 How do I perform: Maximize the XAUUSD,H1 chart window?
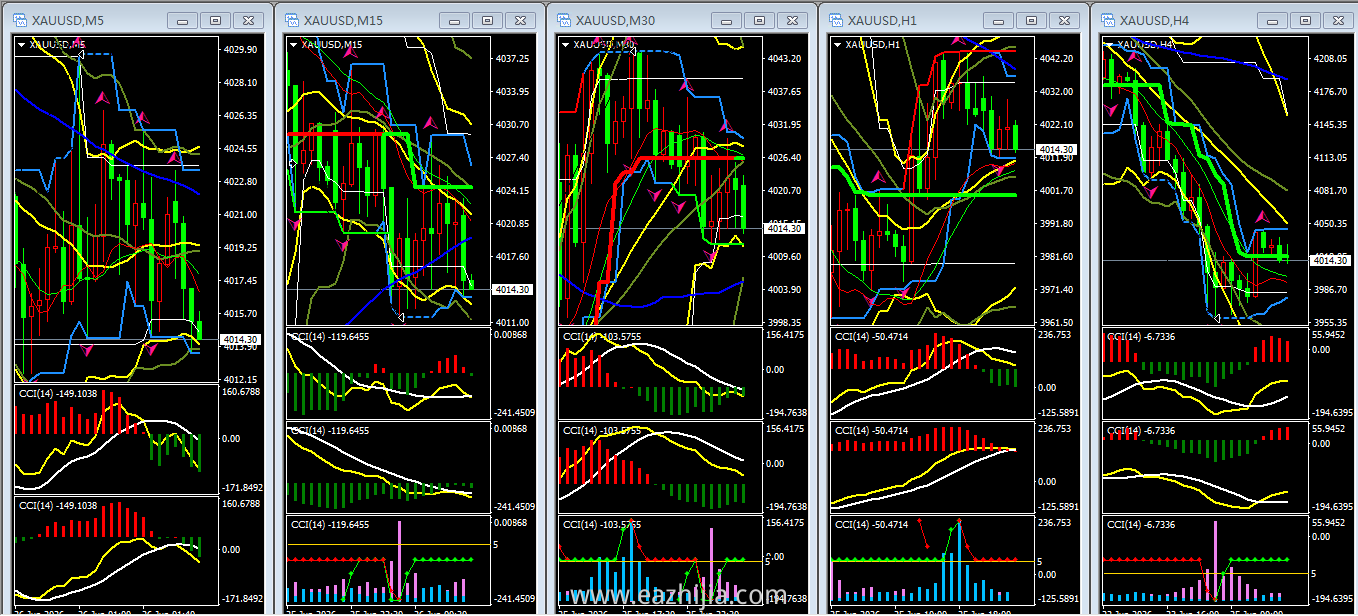click(x=1030, y=20)
